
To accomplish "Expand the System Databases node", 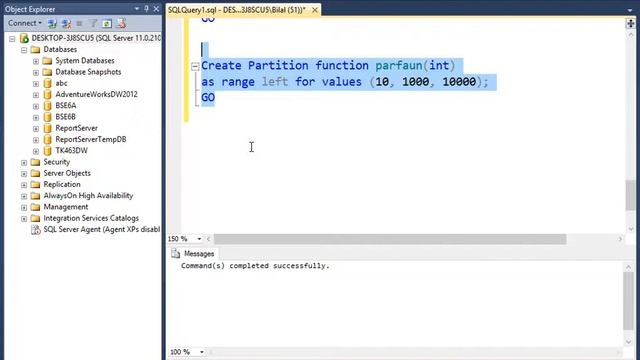I will click(36, 61).
